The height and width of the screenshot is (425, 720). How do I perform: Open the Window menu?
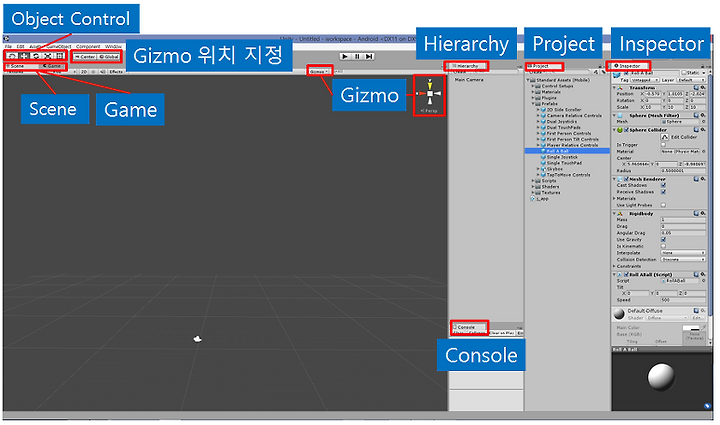pos(113,46)
